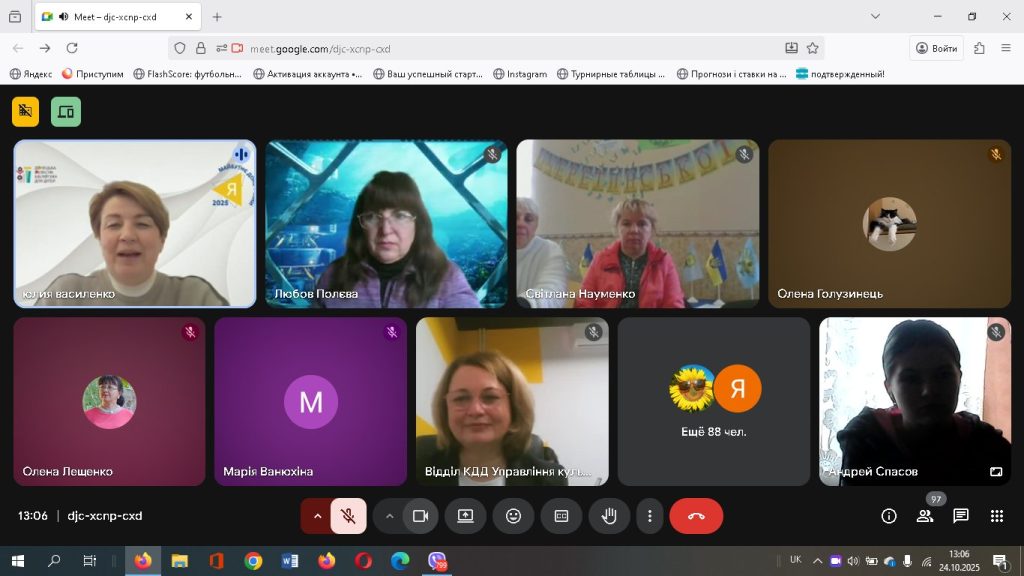Toggle the muted microphone button
Viewport: 1024px width, 576px height.
coord(348,516)
